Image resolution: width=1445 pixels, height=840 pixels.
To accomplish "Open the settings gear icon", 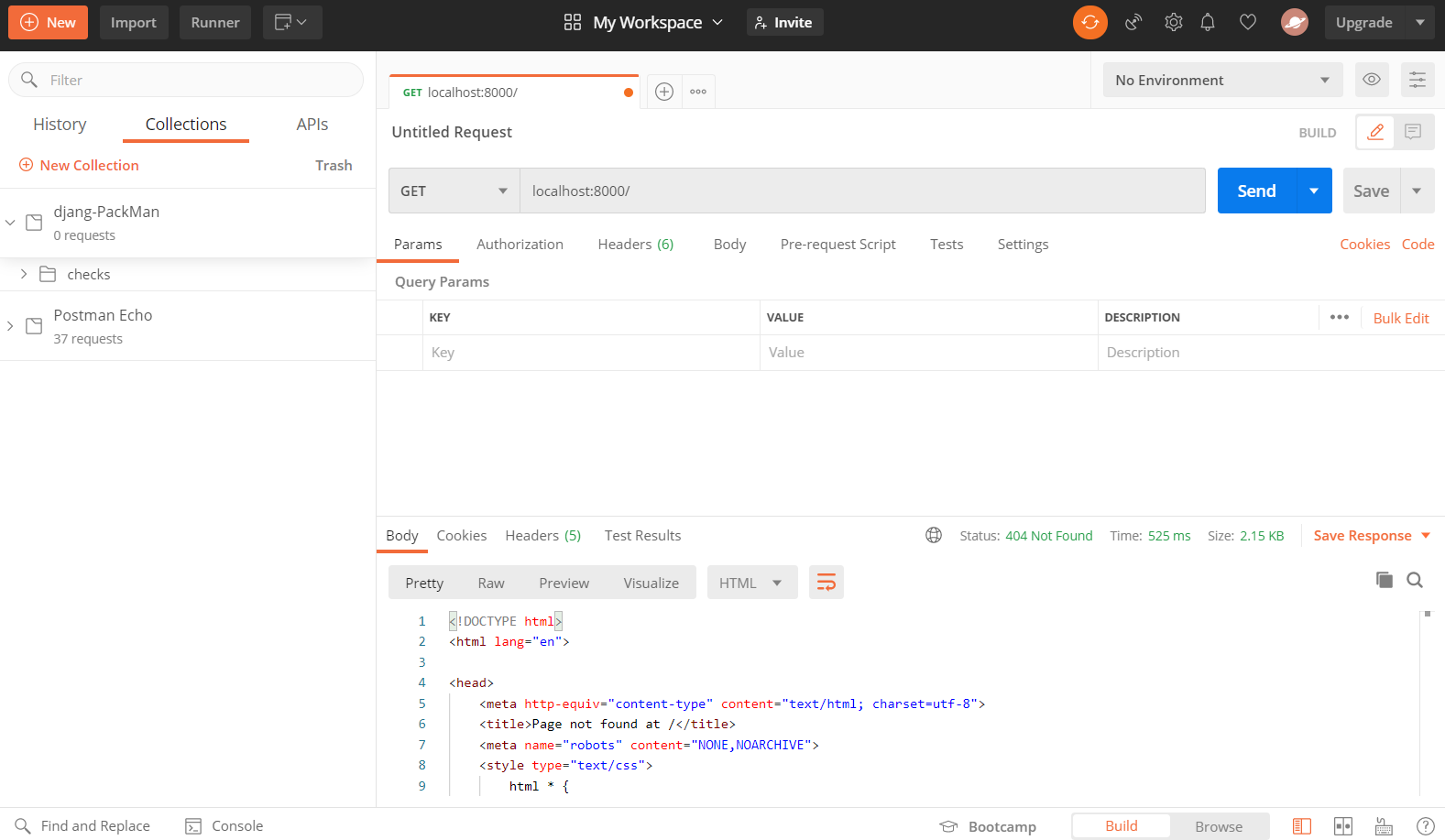I will pos(1173,22).
